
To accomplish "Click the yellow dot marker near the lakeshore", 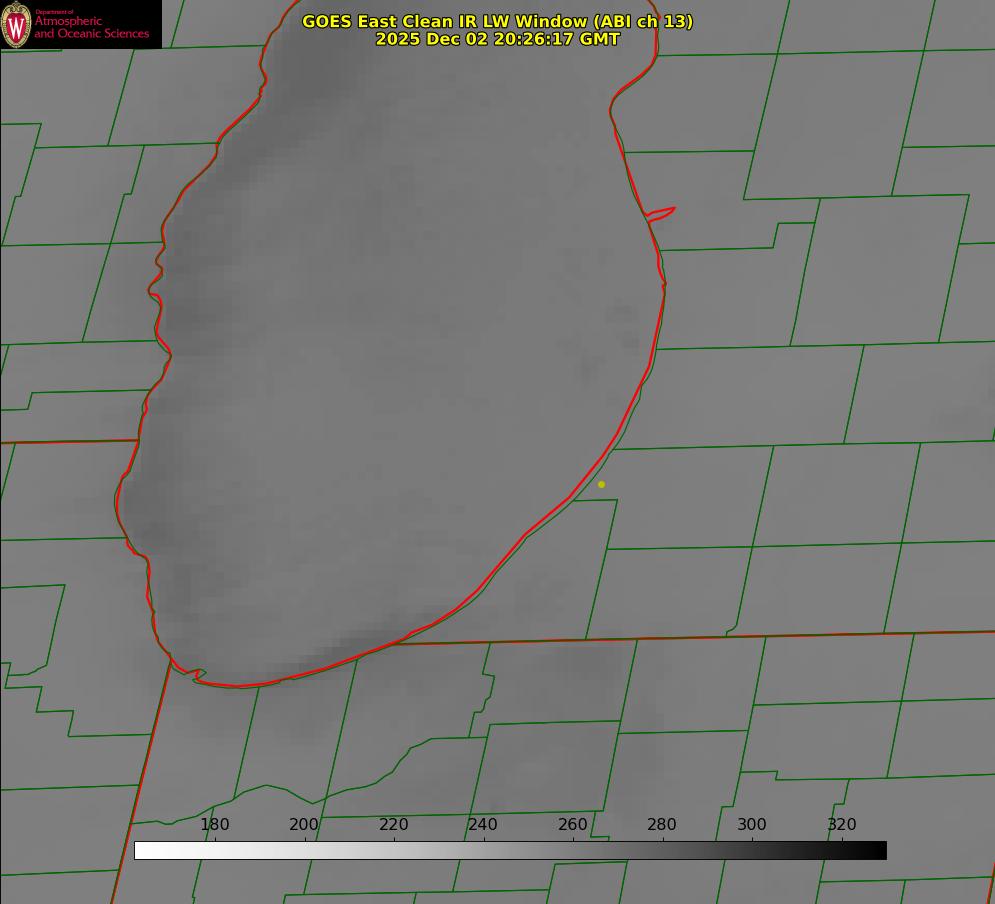I will (601, 484).
